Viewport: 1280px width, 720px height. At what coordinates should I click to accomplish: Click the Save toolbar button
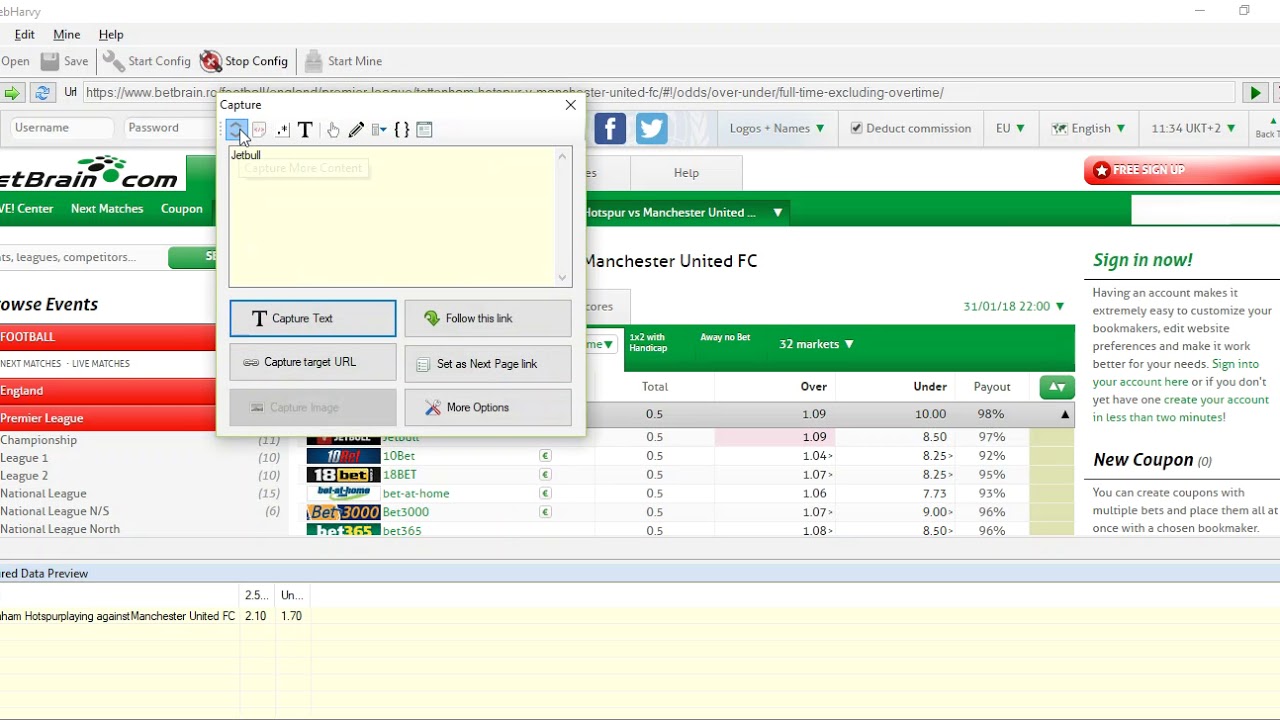(65, 61)
